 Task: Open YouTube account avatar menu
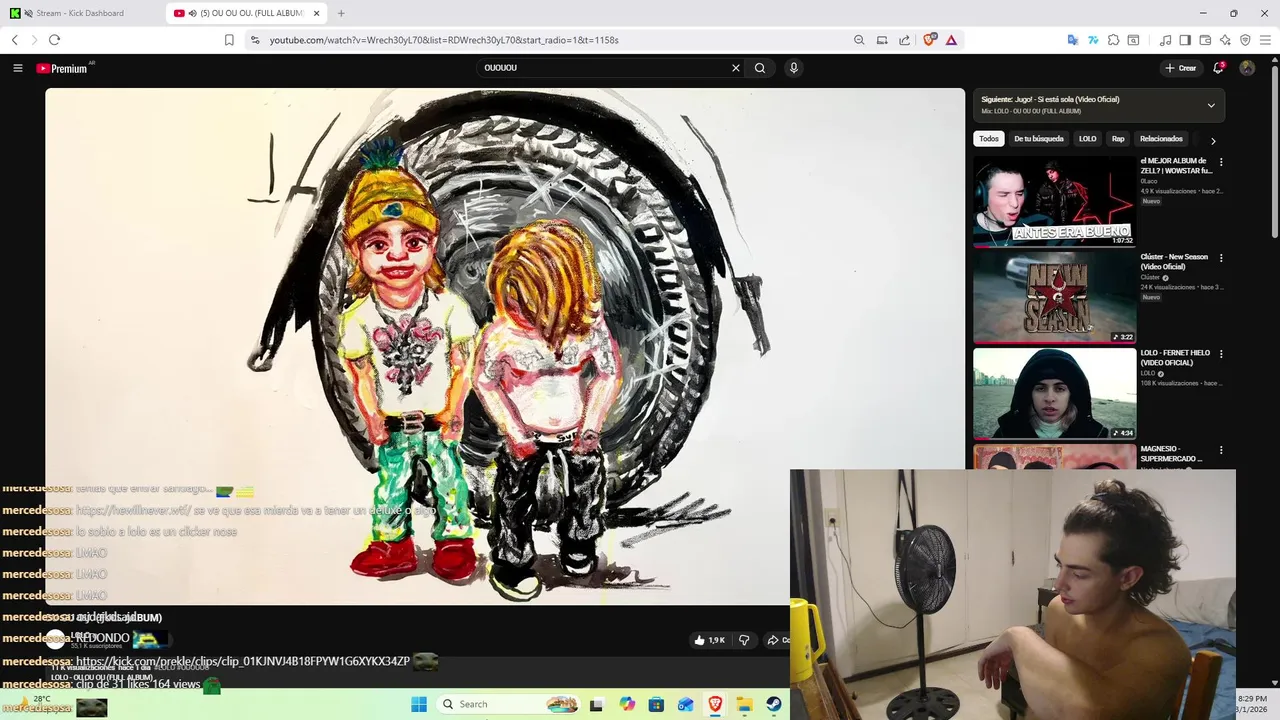click(1247, 68)
